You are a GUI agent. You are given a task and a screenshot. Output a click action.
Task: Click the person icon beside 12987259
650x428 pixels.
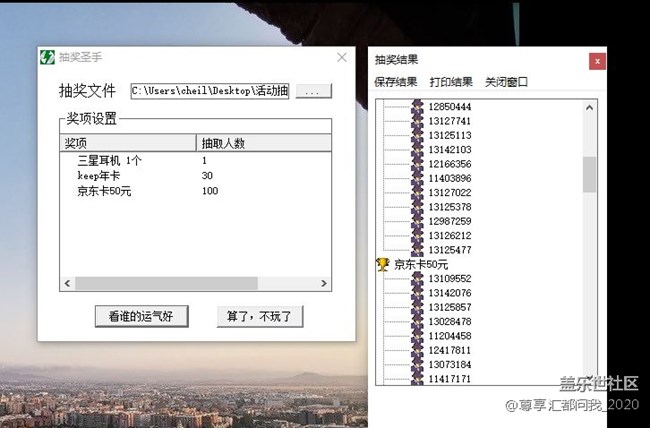coord(417,221)
